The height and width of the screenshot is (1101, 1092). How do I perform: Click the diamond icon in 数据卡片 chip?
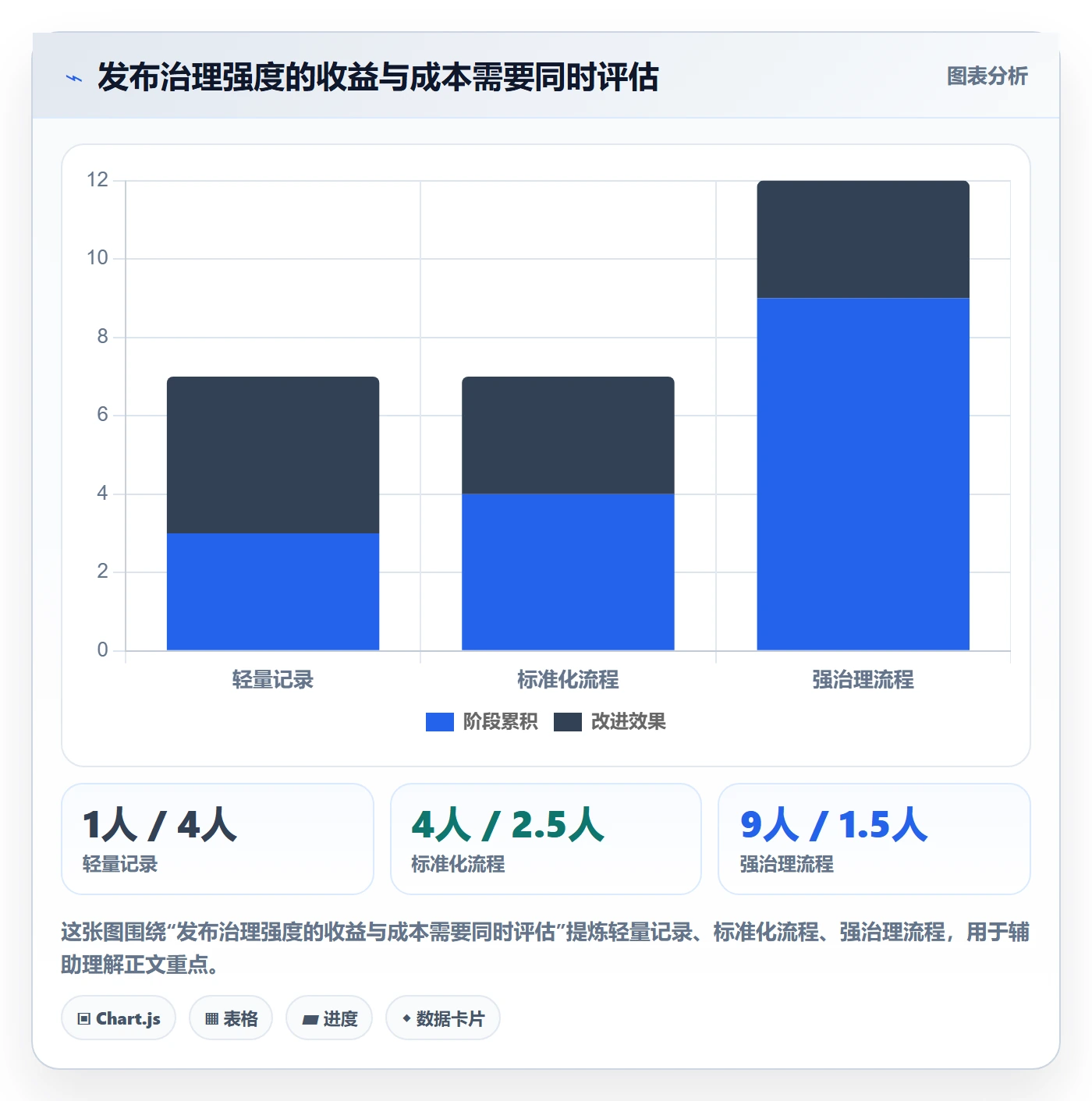(406, 1018)
